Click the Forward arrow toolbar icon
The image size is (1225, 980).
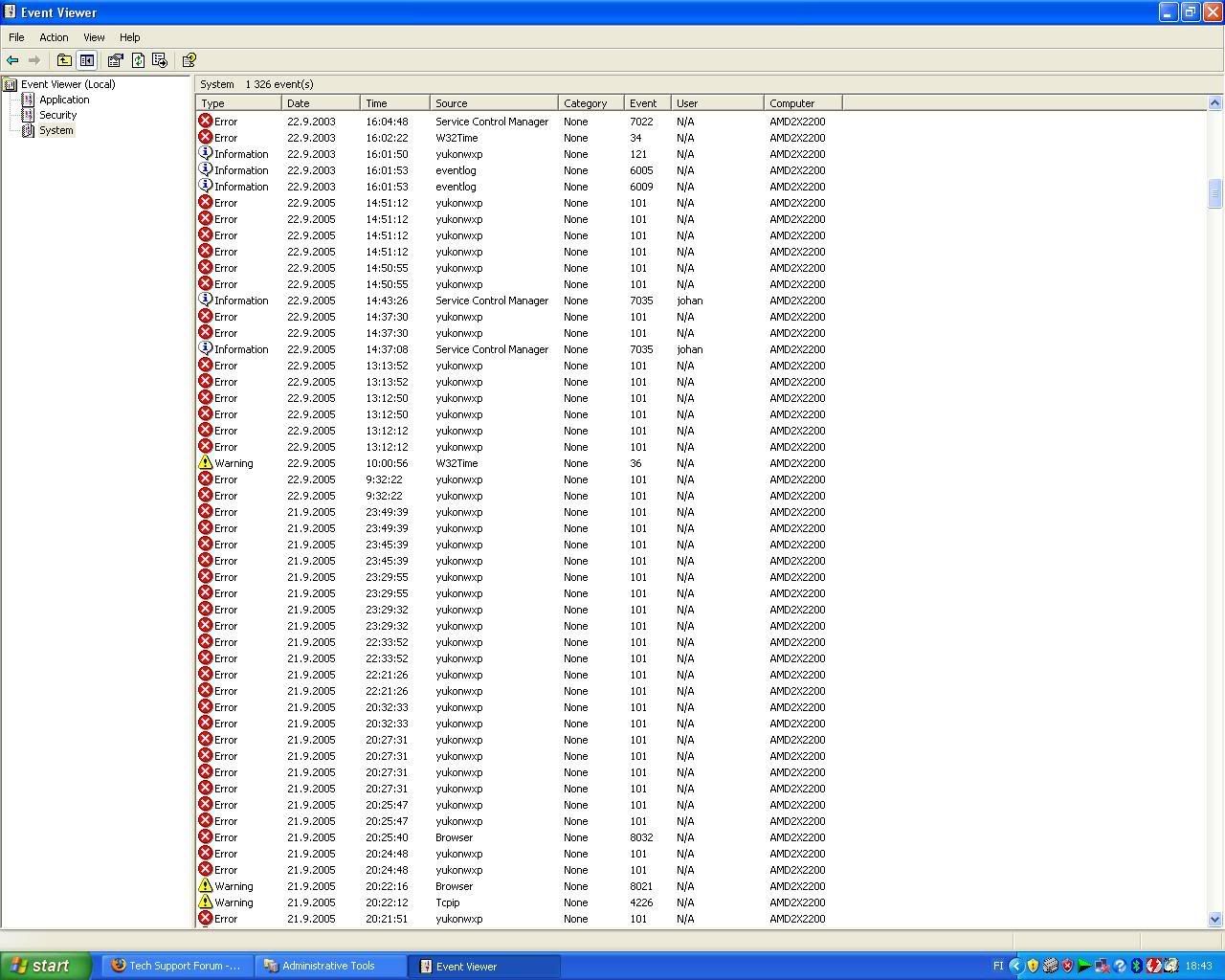pyautogui.click(x=34, y=60)
